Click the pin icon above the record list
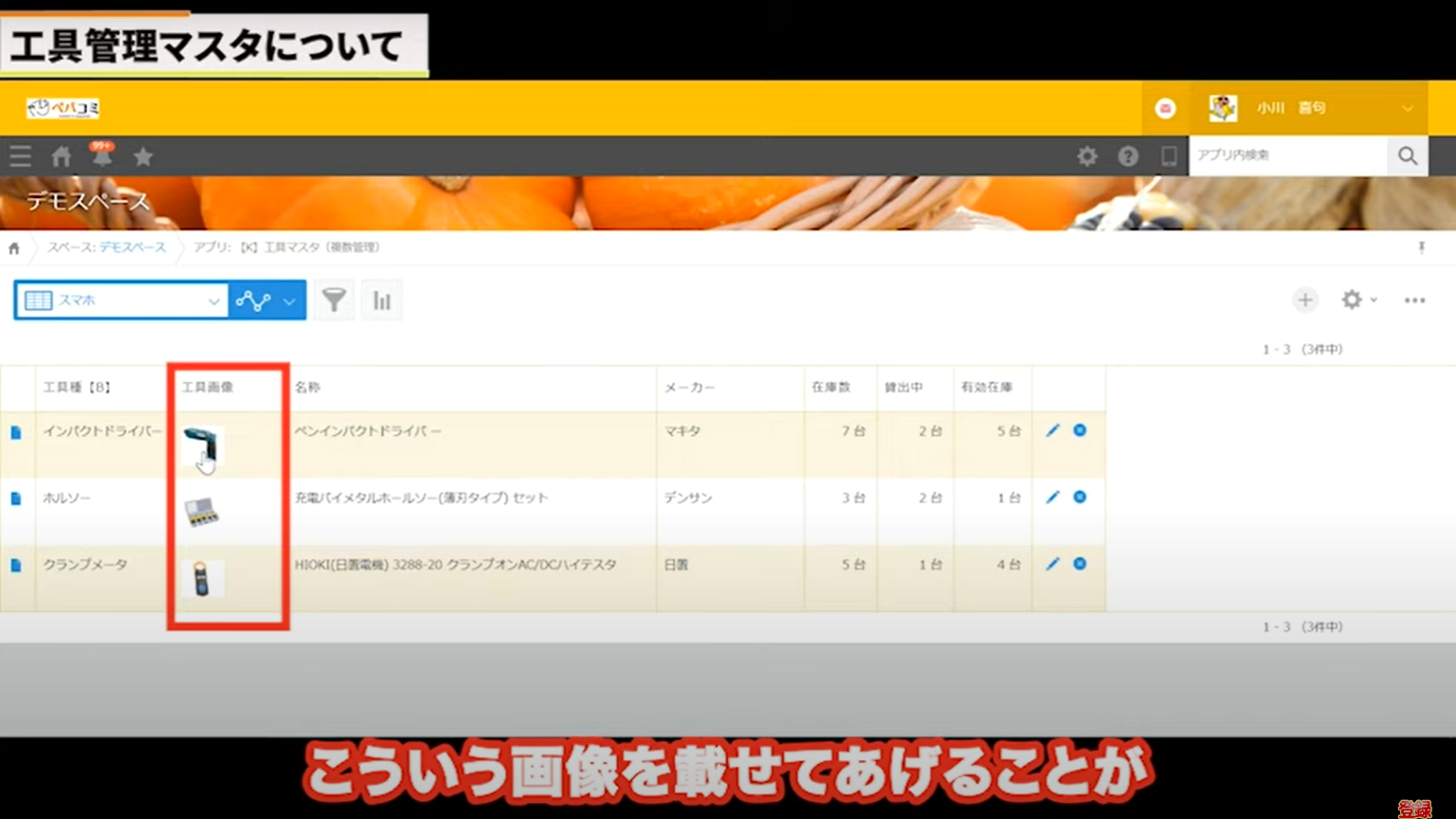This screenshot has height=819, width=1456. [1422, 247]
